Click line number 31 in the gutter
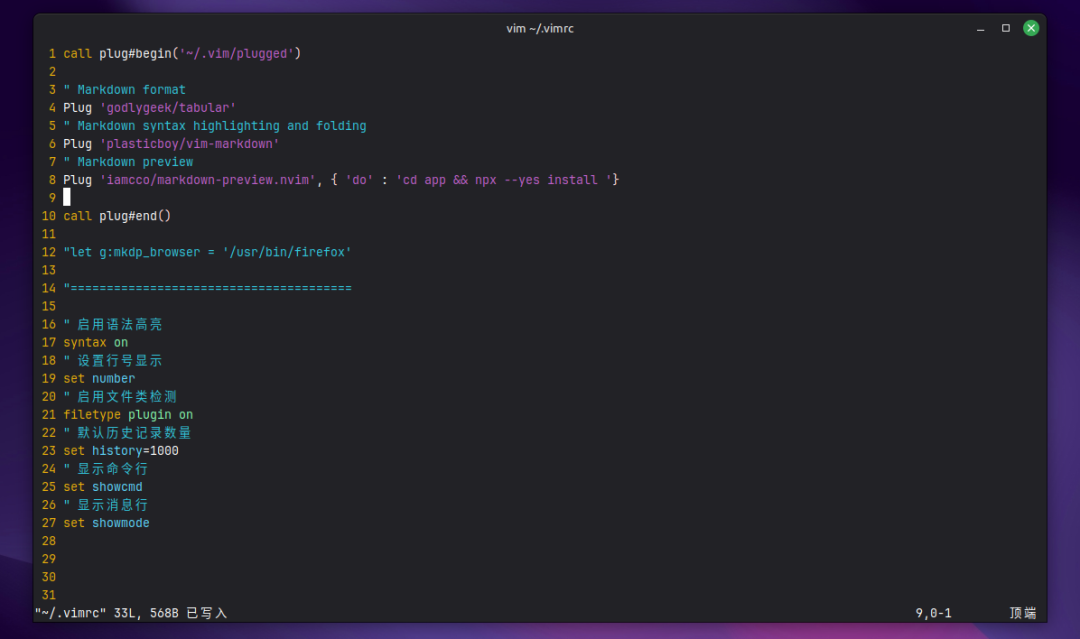Screen dimensions: 1080x639 (x=49, y=595)
